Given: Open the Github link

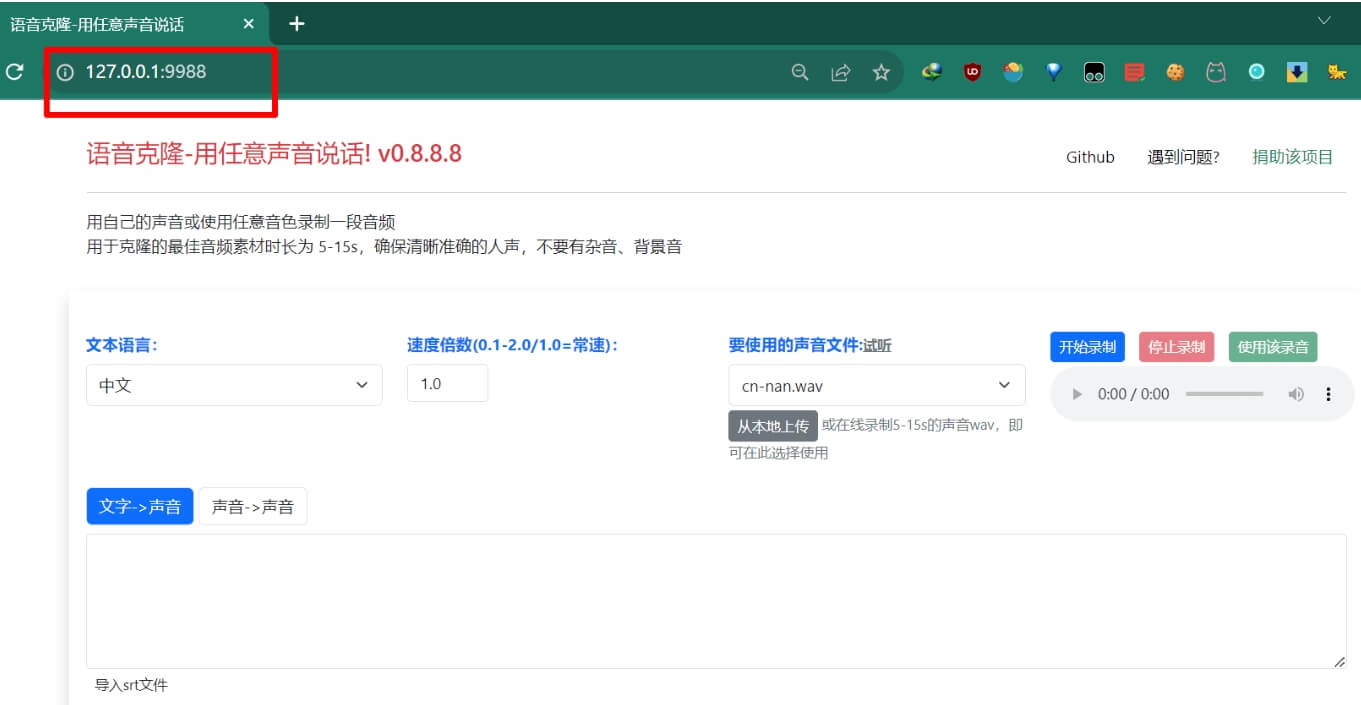Looking at the screenshot, I should click(x=1089, y=157).
